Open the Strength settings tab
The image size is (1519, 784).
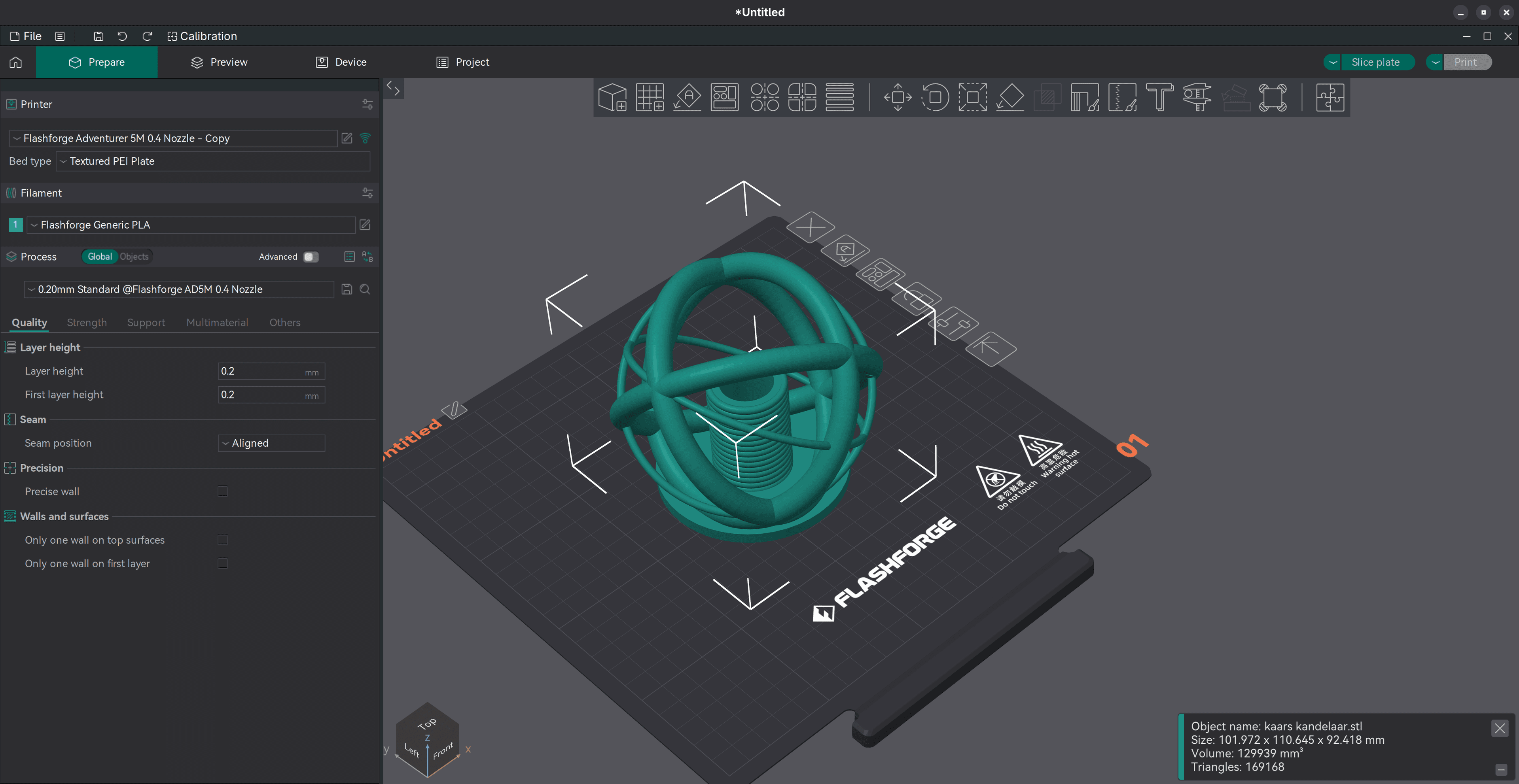point(87,323)
